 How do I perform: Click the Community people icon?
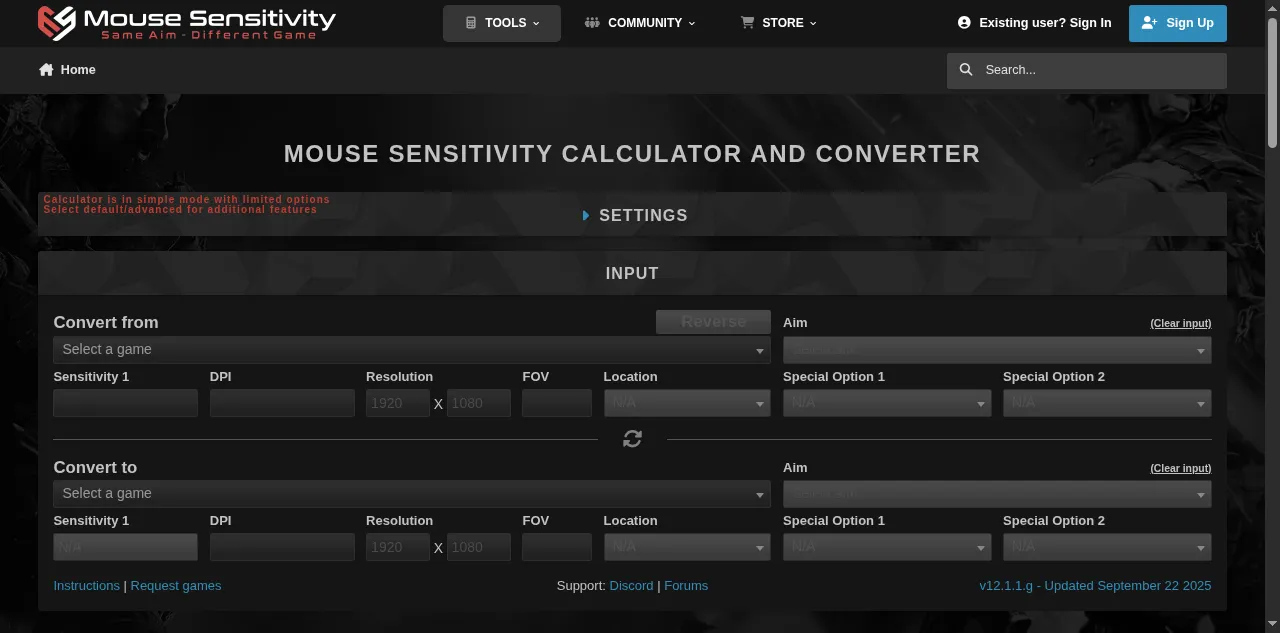coord(592,23)
